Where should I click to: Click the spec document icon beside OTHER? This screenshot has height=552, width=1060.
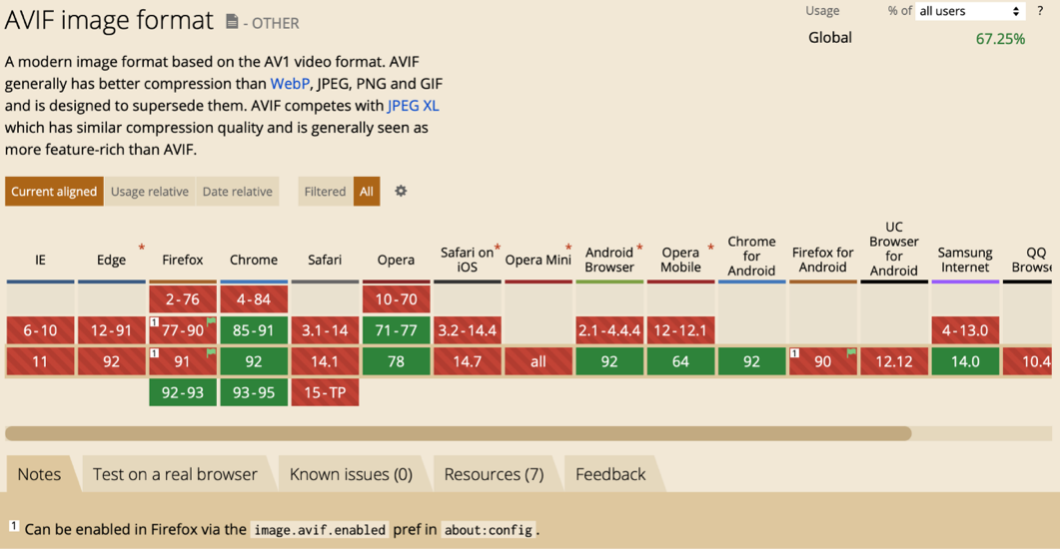232,21
